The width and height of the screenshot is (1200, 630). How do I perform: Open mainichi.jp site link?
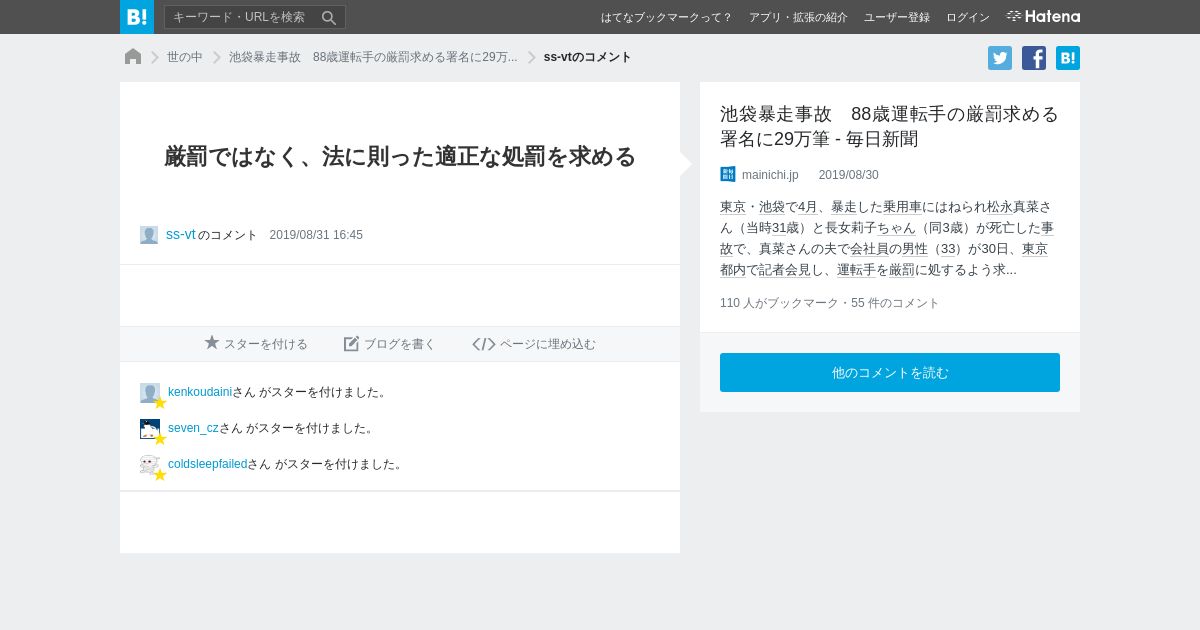[770, 175]
